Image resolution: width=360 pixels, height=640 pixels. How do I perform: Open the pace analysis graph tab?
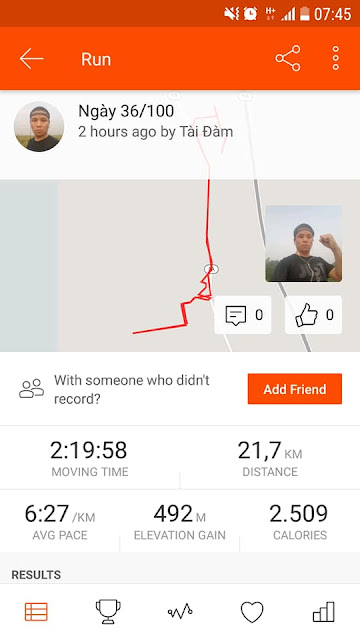coord(180,611)
